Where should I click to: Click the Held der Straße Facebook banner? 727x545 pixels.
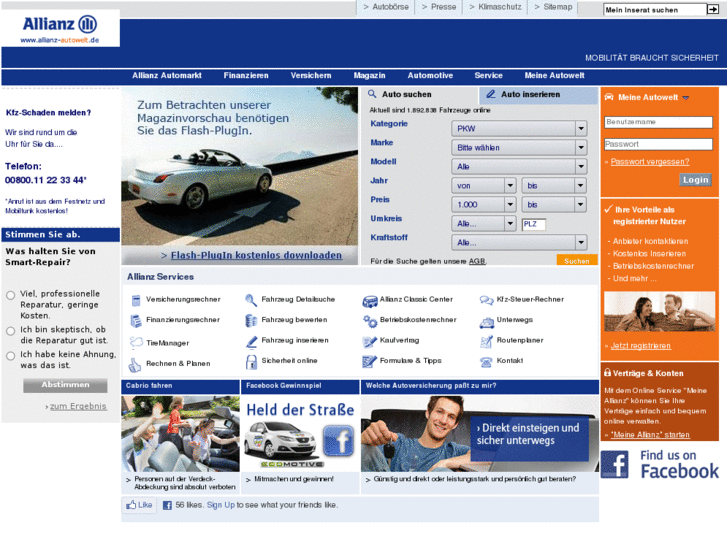tap(300, 434)
